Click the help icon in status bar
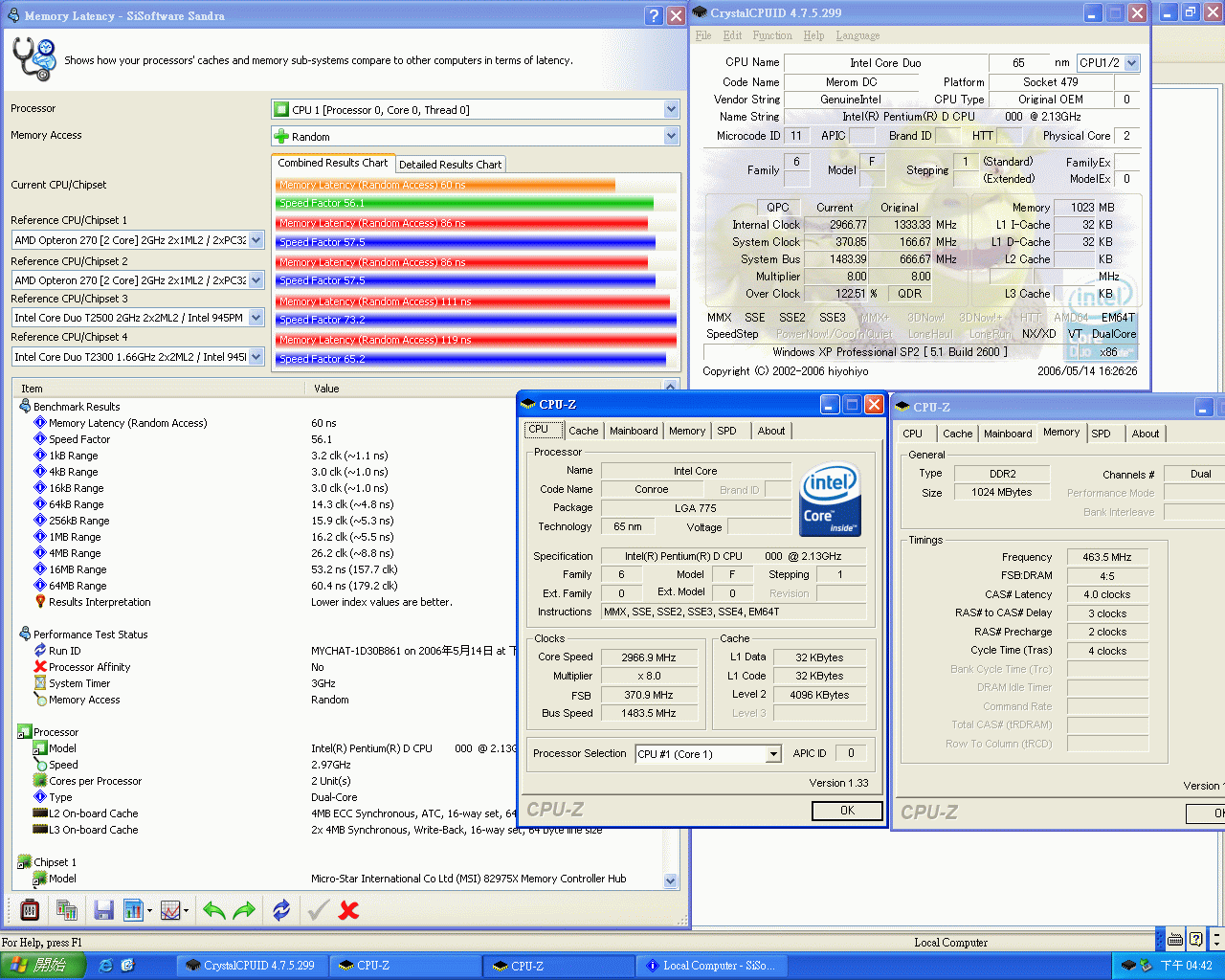This screenshot has width=1225, height=980. click(x=1195, y=940)
